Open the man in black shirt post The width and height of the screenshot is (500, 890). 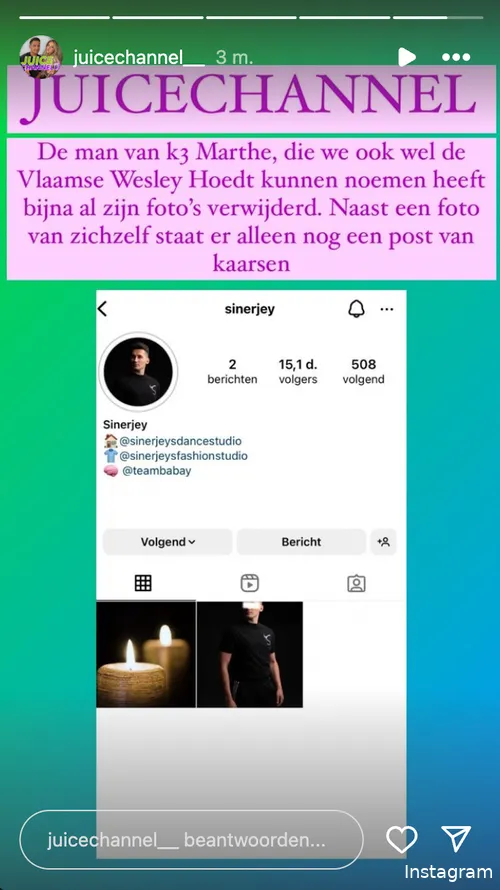click(250, 654)
